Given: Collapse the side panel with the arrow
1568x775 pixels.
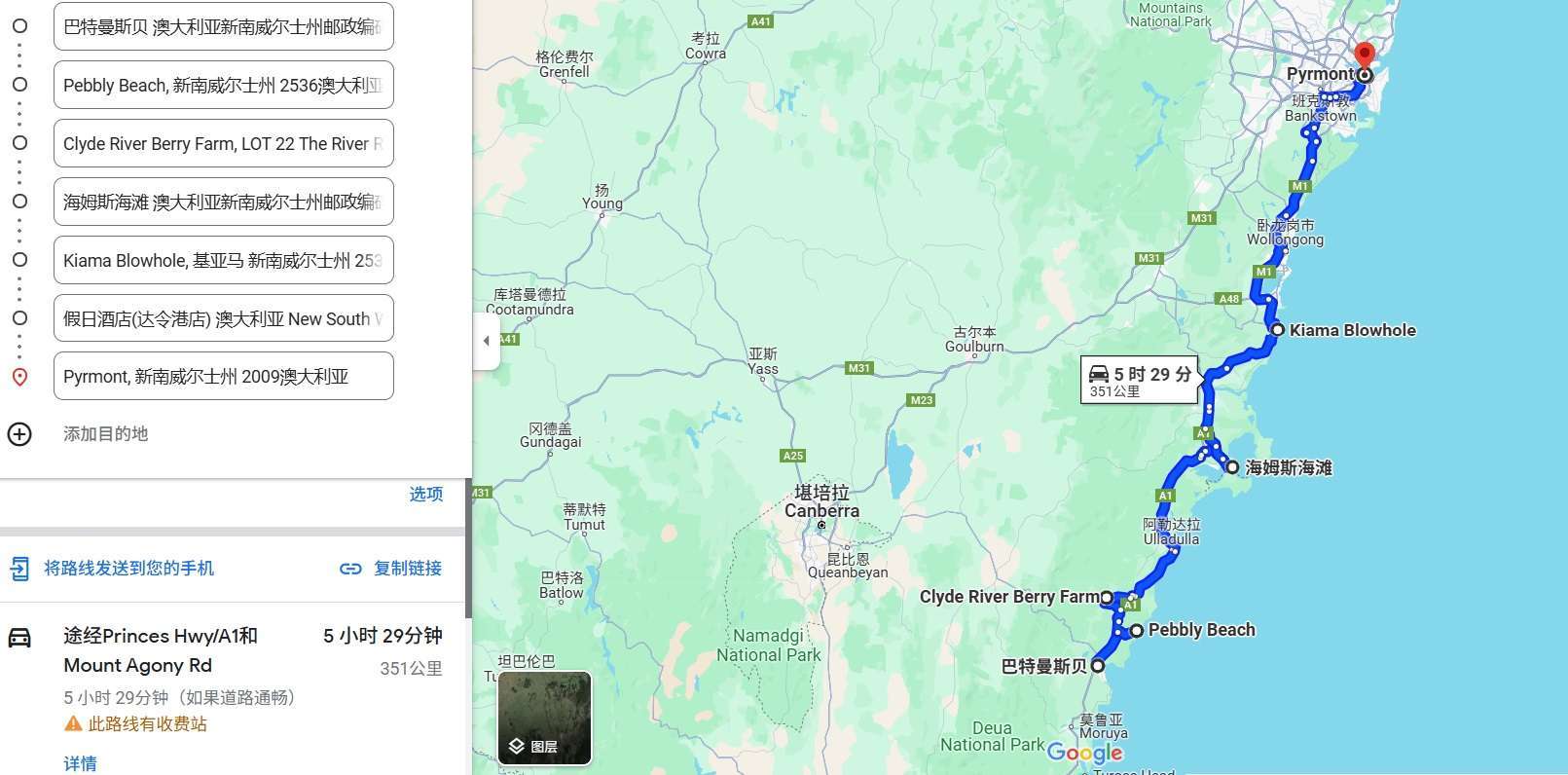Looking at the screenshot, I should click(x=486, y=341).
